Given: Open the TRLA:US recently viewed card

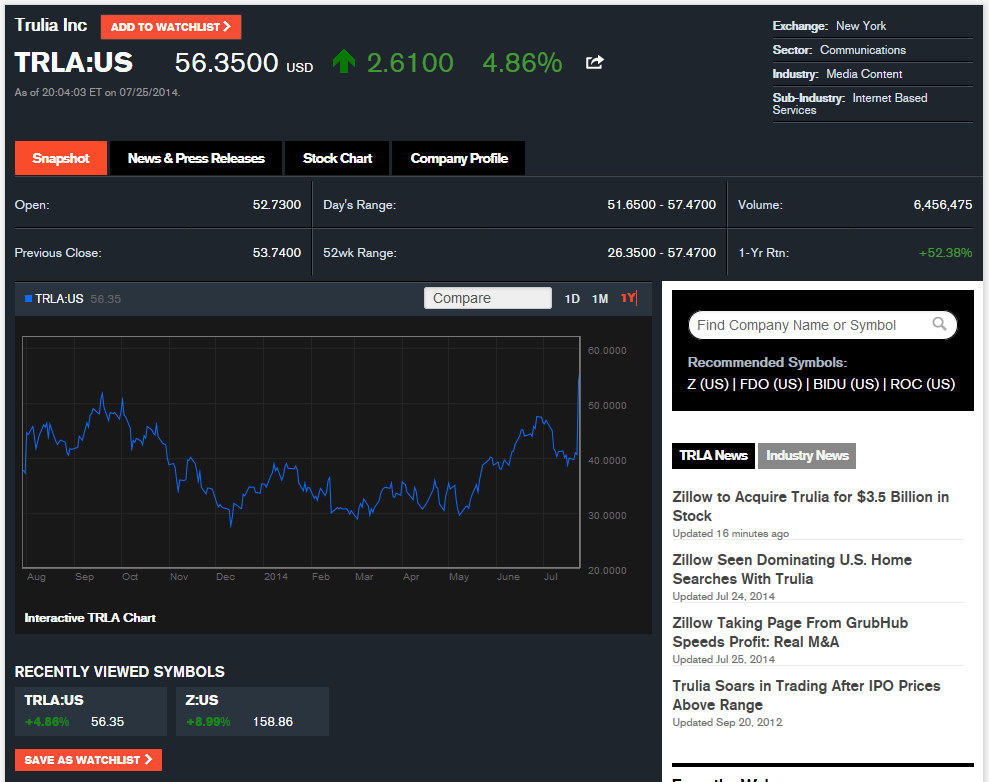Looking at the screenshot, I should tap(91, 711).
